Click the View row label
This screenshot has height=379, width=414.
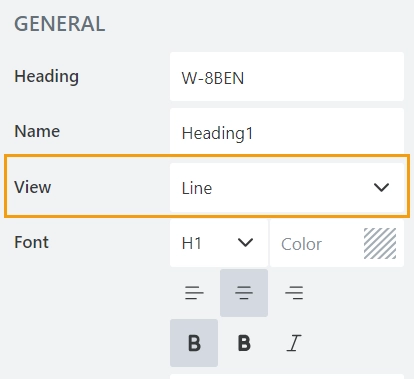click(x=33, y=187)
